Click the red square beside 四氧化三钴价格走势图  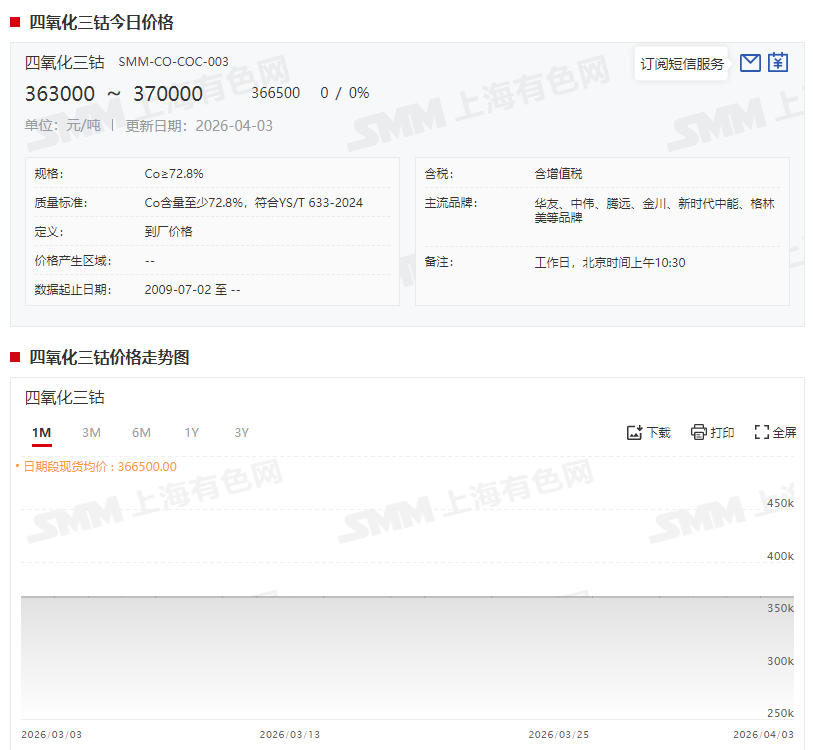click(x=15, y=357)
